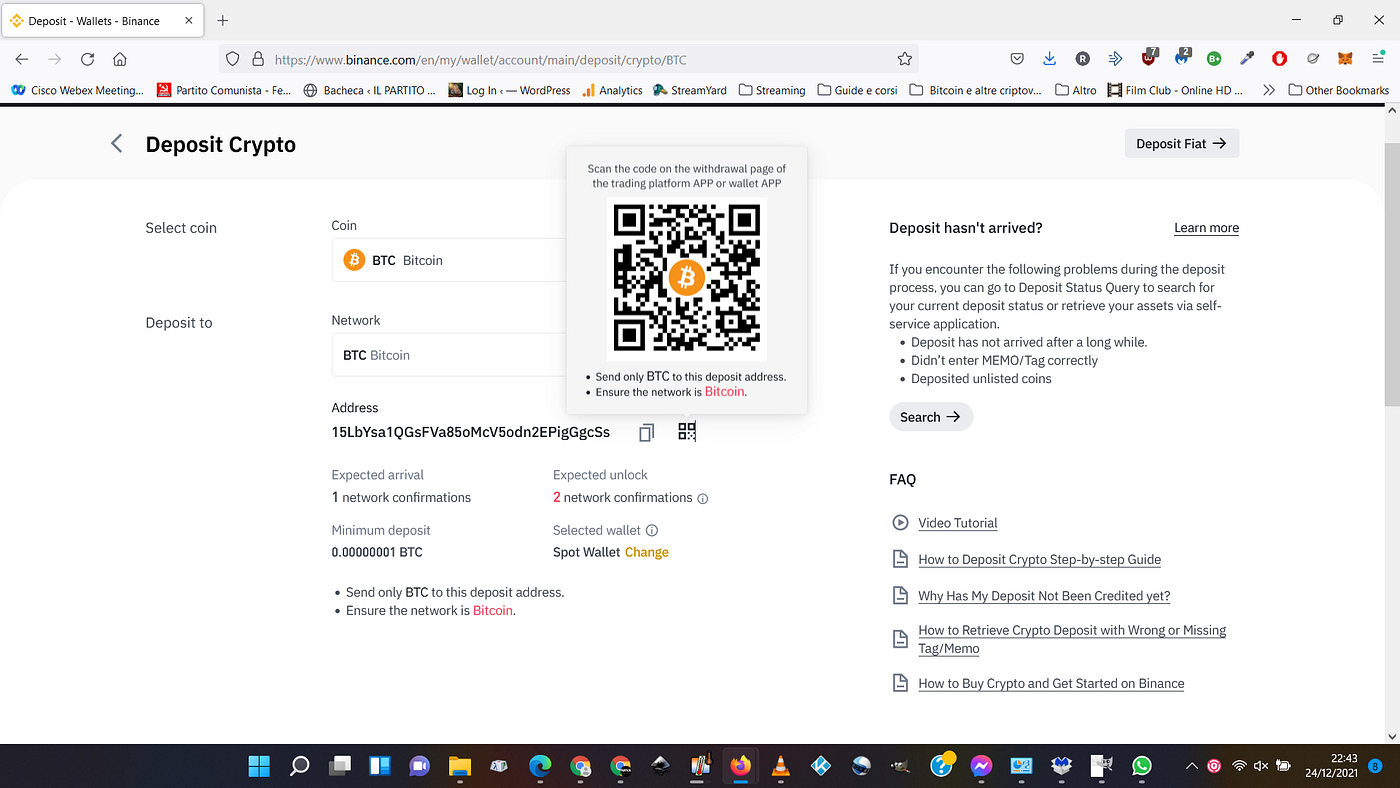This screenshot has width=1400, height=788.
Task: Go to Firefox home page
Action: pyautogui.click(x=120, y=59)
